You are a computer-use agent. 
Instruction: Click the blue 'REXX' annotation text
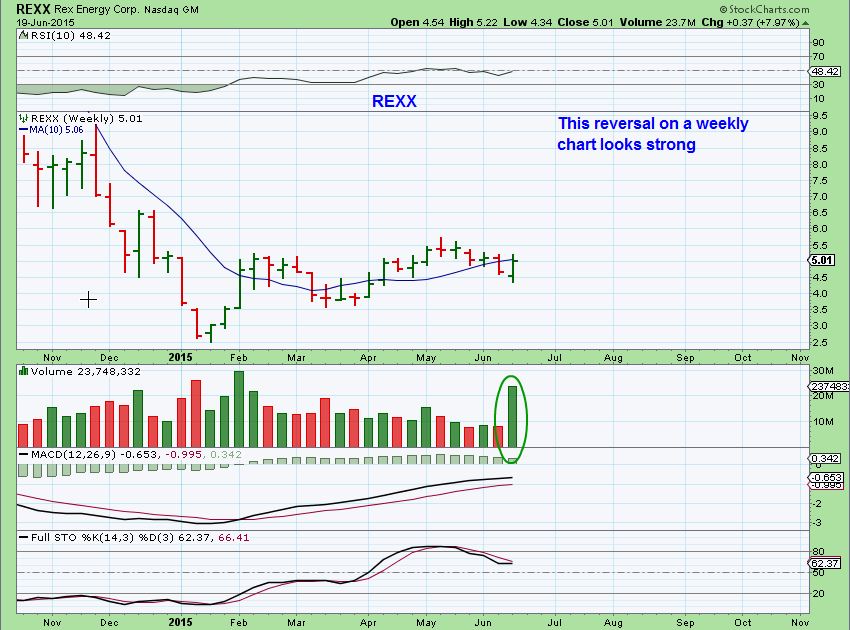click(394, 101)
